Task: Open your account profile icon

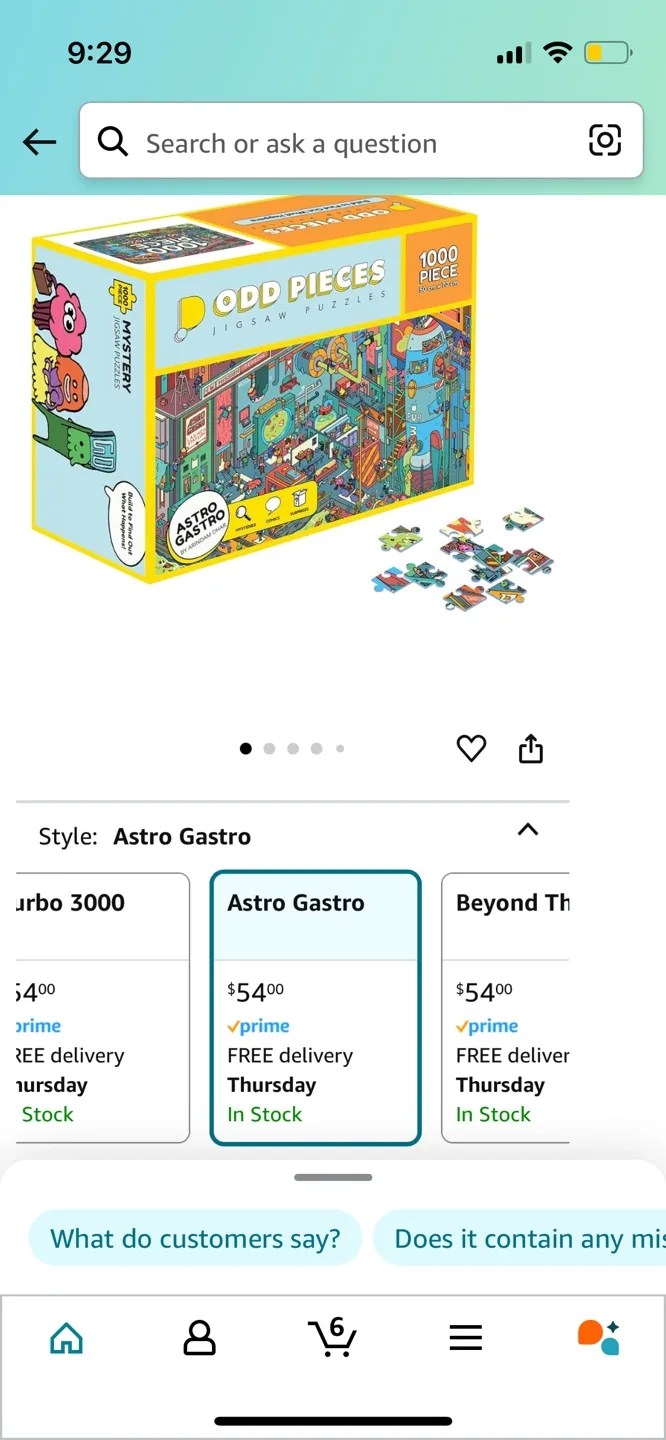Action: pyautogui.click(x=199, y=1336)
